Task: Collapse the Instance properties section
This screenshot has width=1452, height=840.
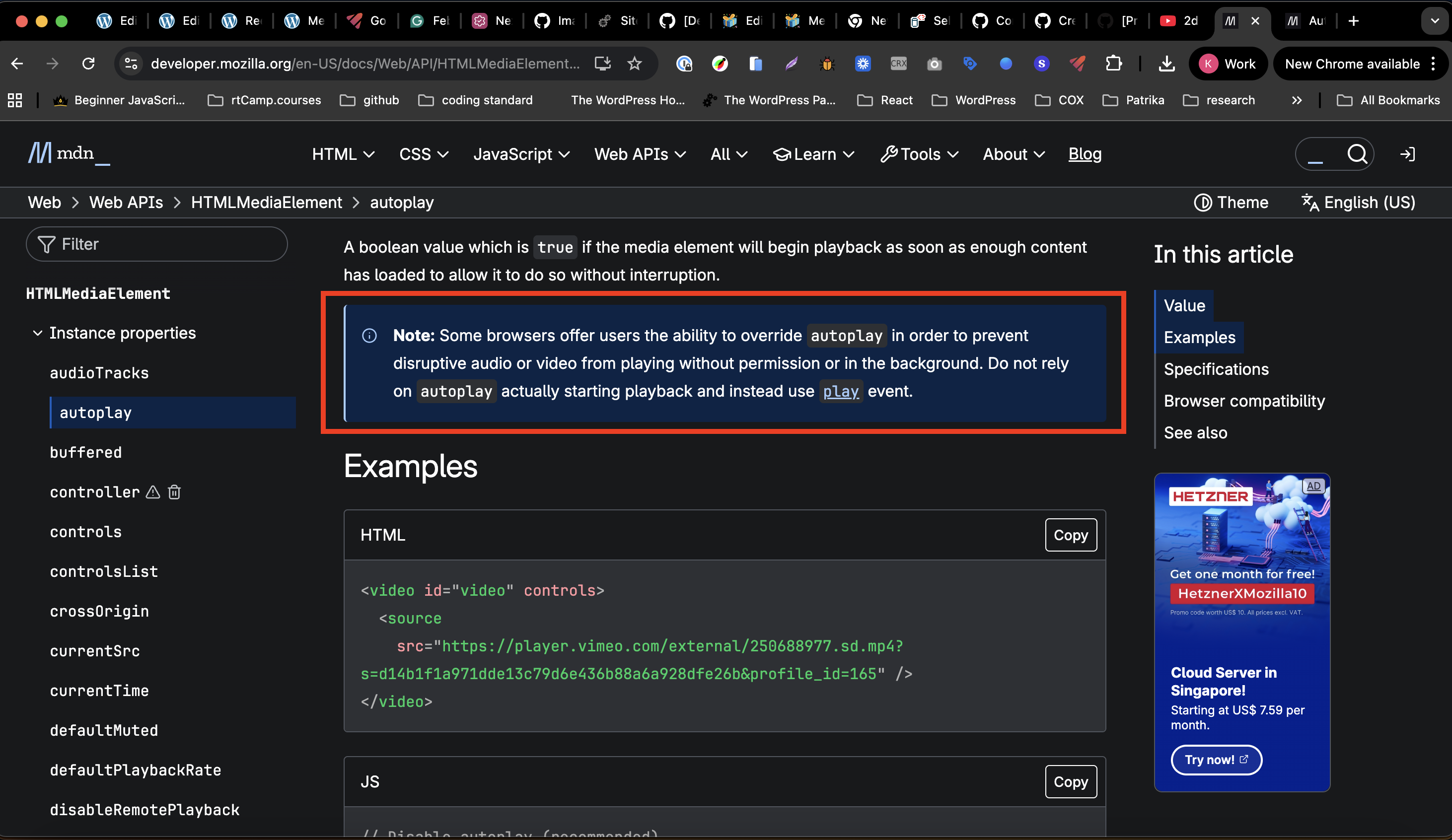Action: pyautogui.click(x=37, y=333)
